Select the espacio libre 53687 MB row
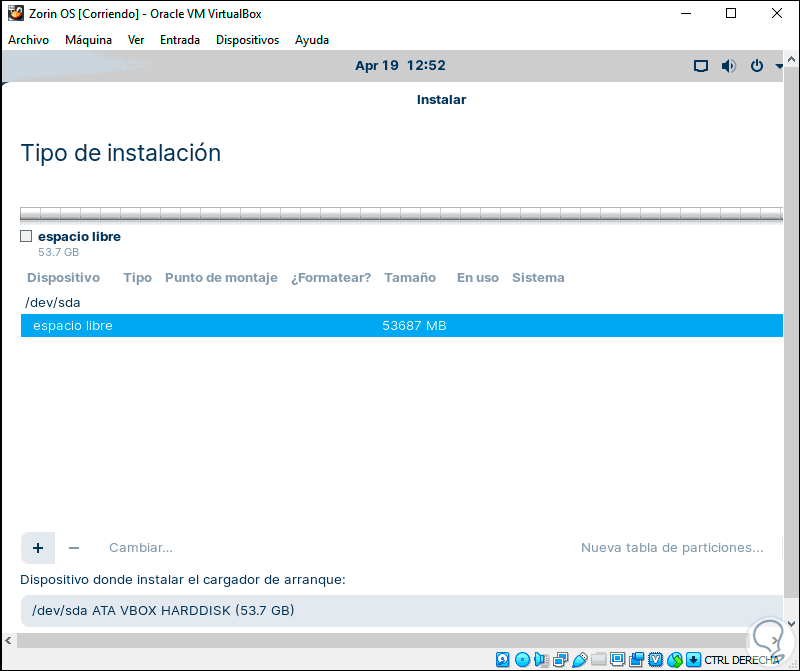The width and height of the screenshot is (801, 671). (x=402, y=326)
